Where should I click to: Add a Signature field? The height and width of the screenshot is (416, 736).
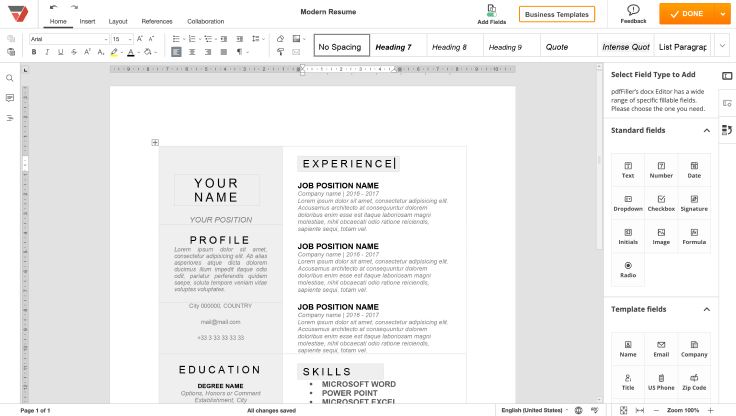coord(693,203)
